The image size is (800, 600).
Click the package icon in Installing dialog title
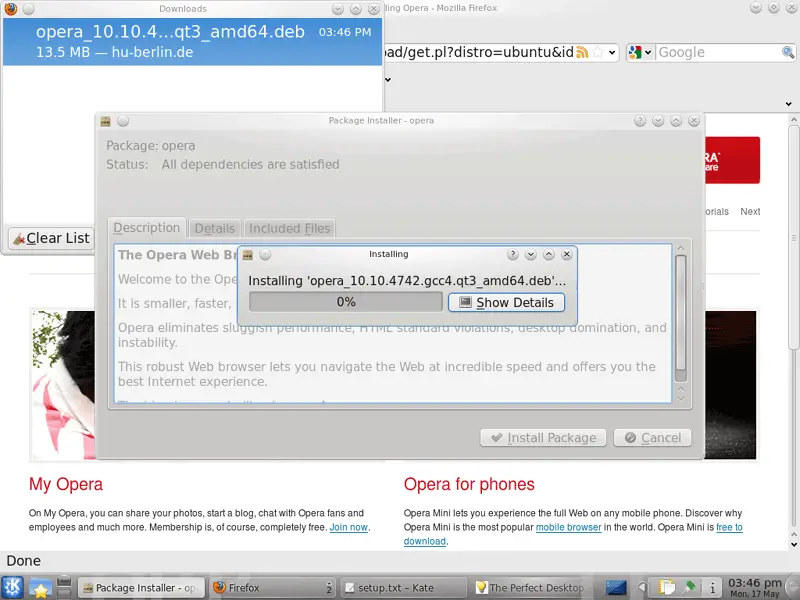pyautogui.click(x=247, y=255)
